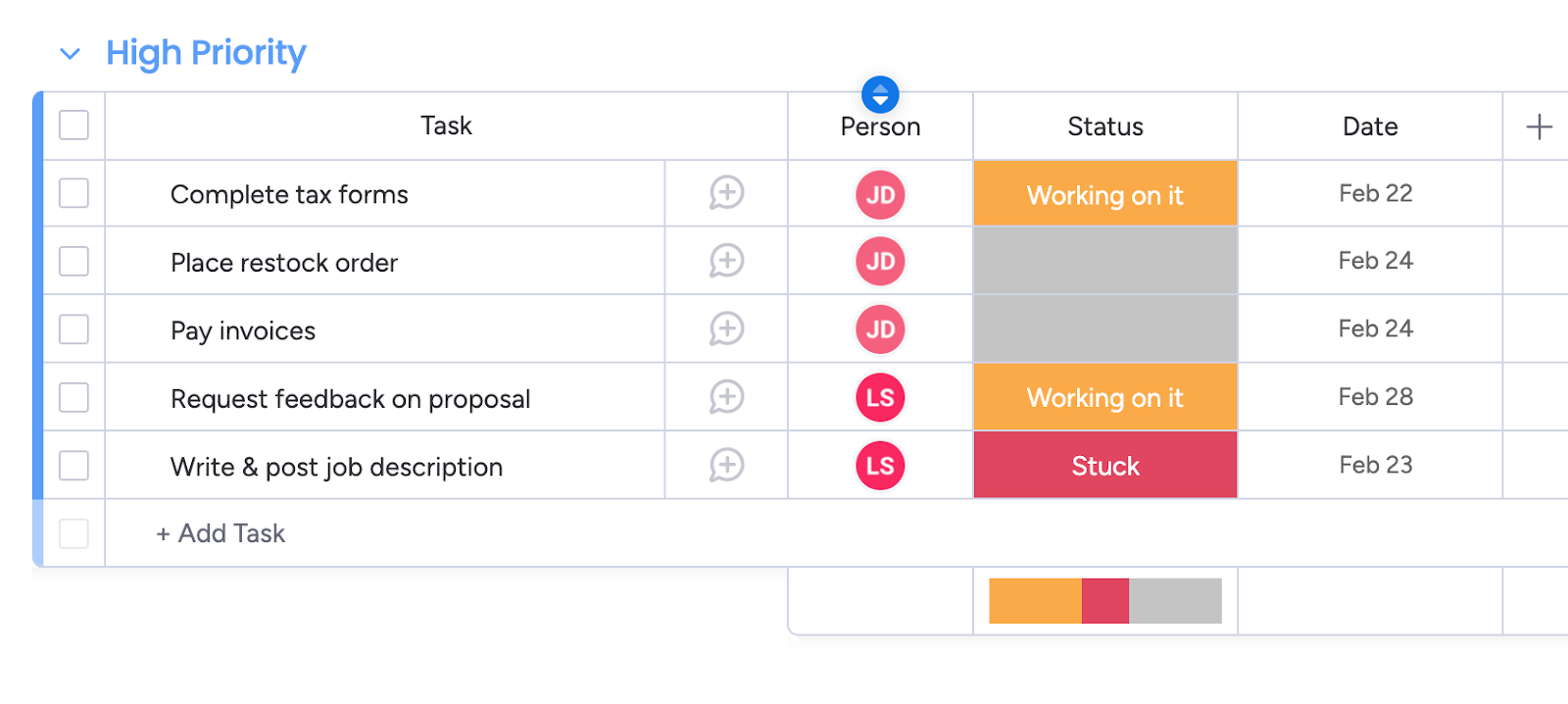Click LS avatar on Write & post job row
The image size is (1568, 704).
880,466
